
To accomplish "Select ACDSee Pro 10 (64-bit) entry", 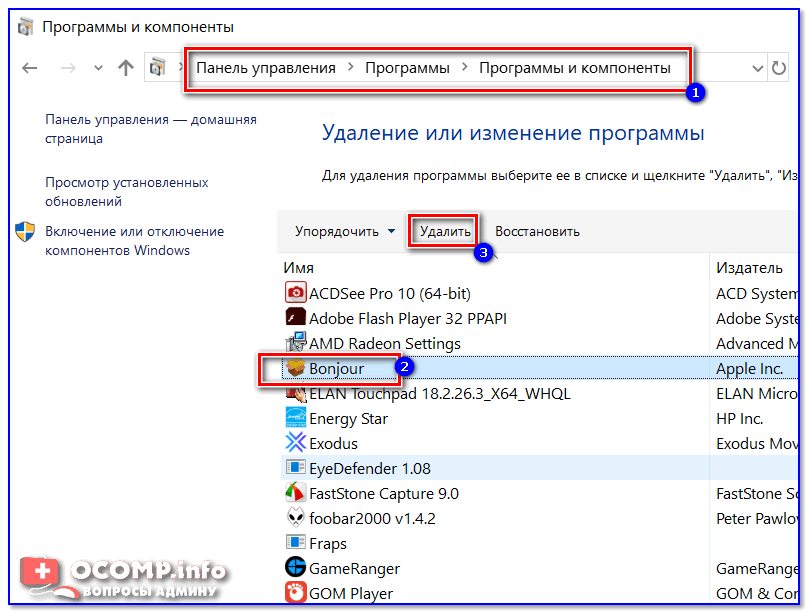I will 390,294.
